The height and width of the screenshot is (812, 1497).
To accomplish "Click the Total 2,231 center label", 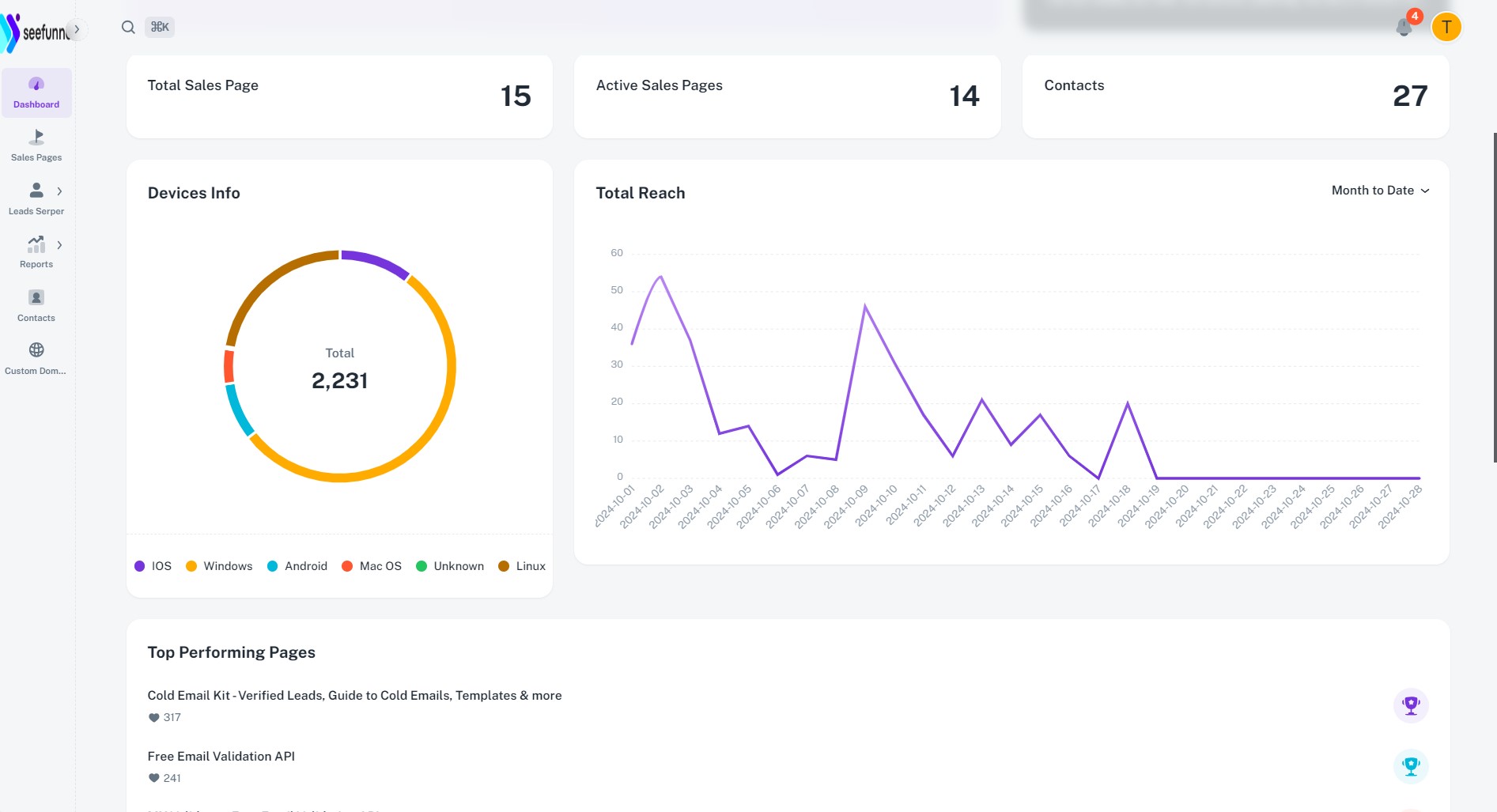I will [x=340, y=369].
